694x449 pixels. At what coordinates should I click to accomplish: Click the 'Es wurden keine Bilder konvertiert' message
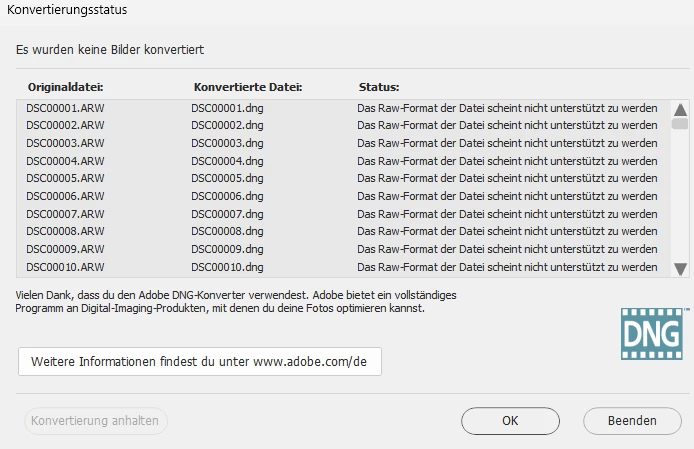[x=110, y=50]
